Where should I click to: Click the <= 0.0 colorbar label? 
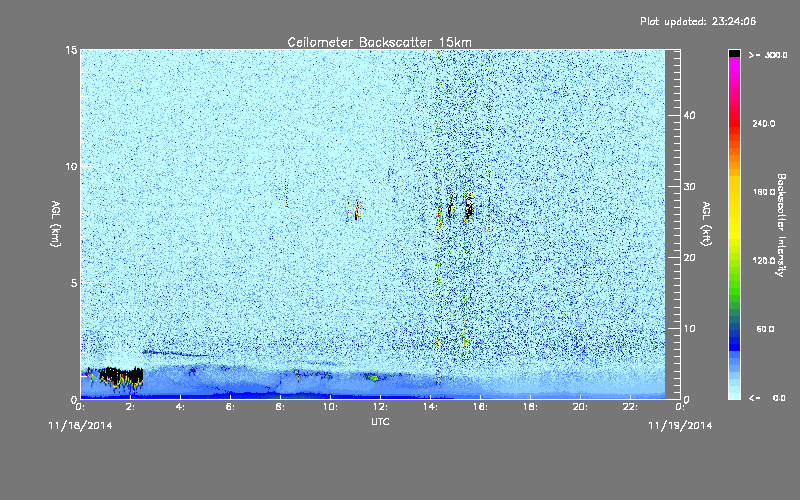[x=768, y=397]
